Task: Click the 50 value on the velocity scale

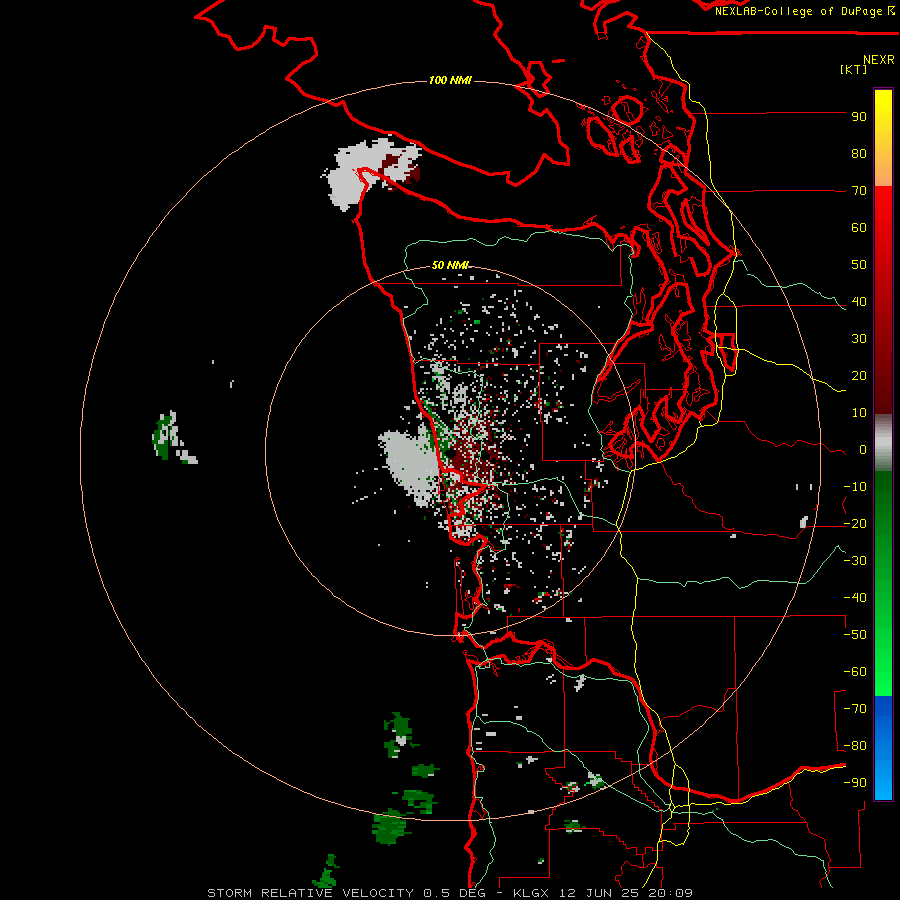Action: [859, 265]
